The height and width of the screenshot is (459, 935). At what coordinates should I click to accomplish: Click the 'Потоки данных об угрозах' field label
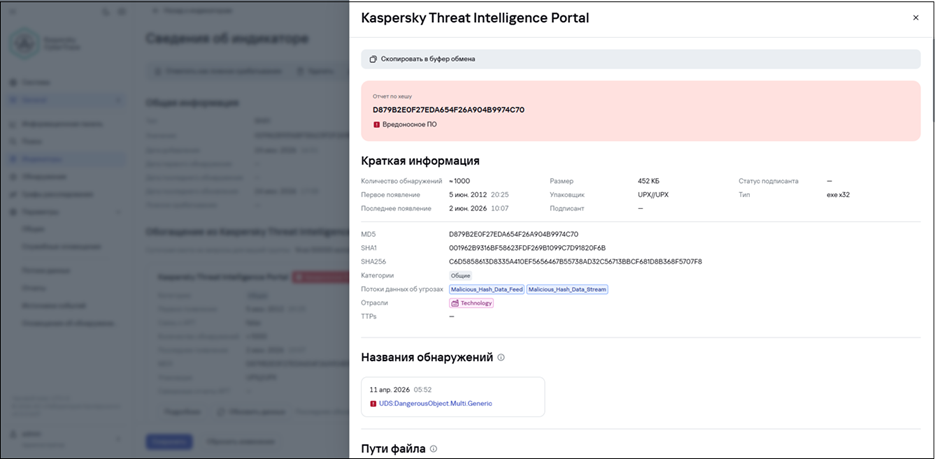tap(403, 289)
